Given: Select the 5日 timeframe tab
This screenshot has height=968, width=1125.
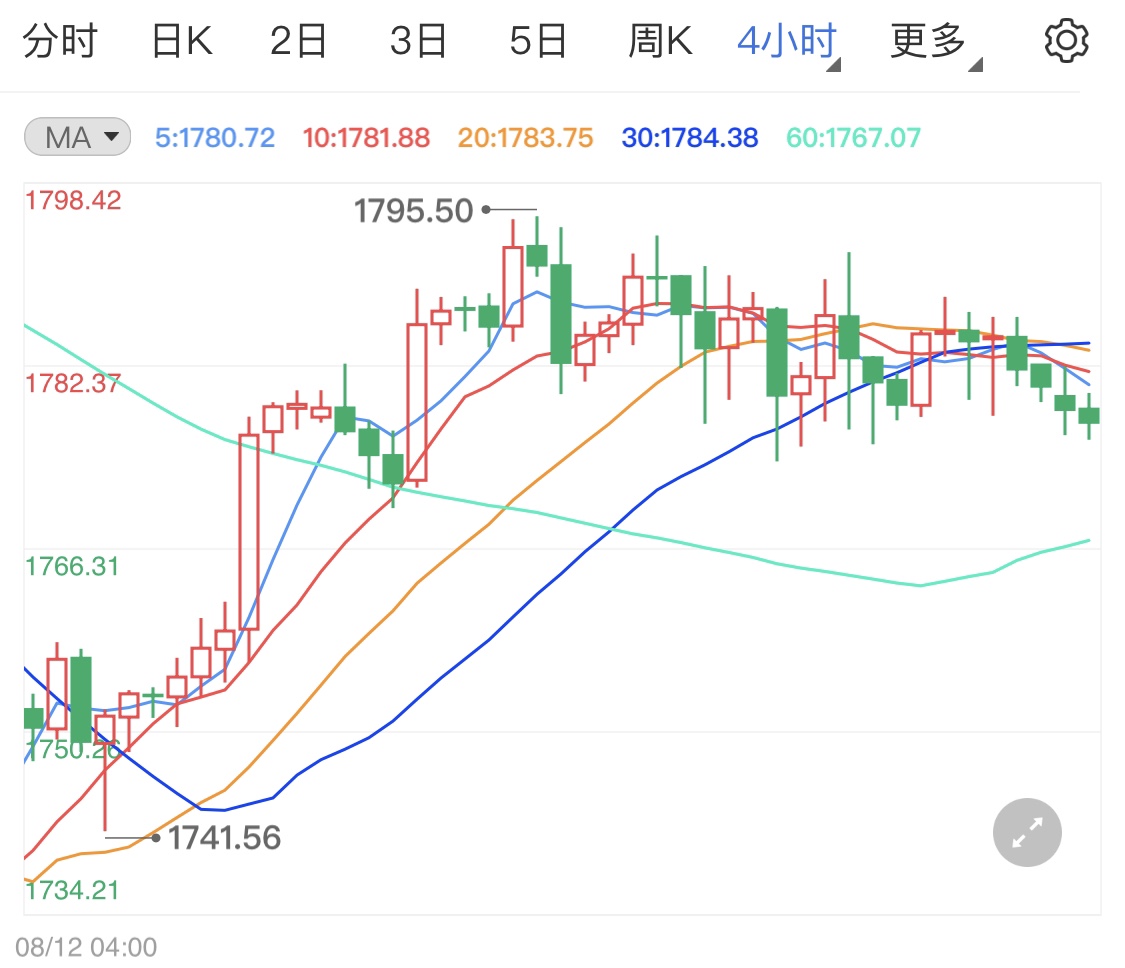Looking at the screenshot, I should tap(538, 42).
